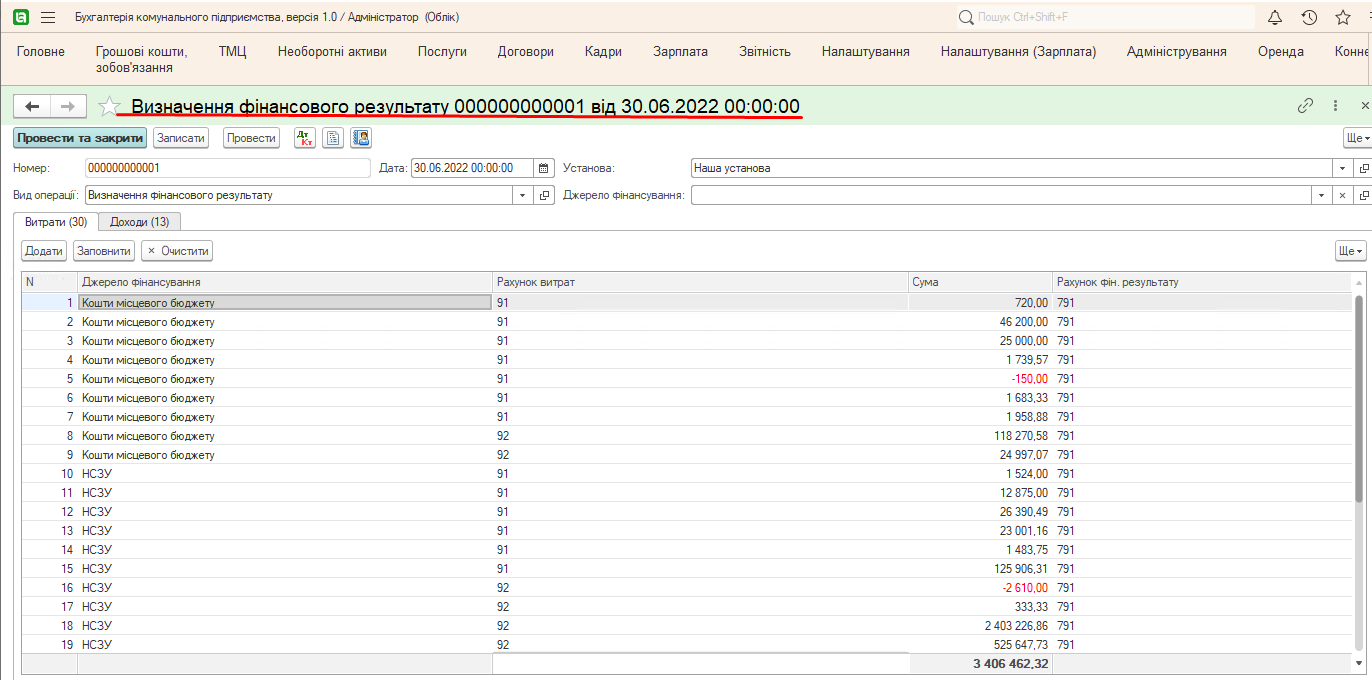
Task: Expand the Вид операції dropdown
Action: click(x=523, y=196)
